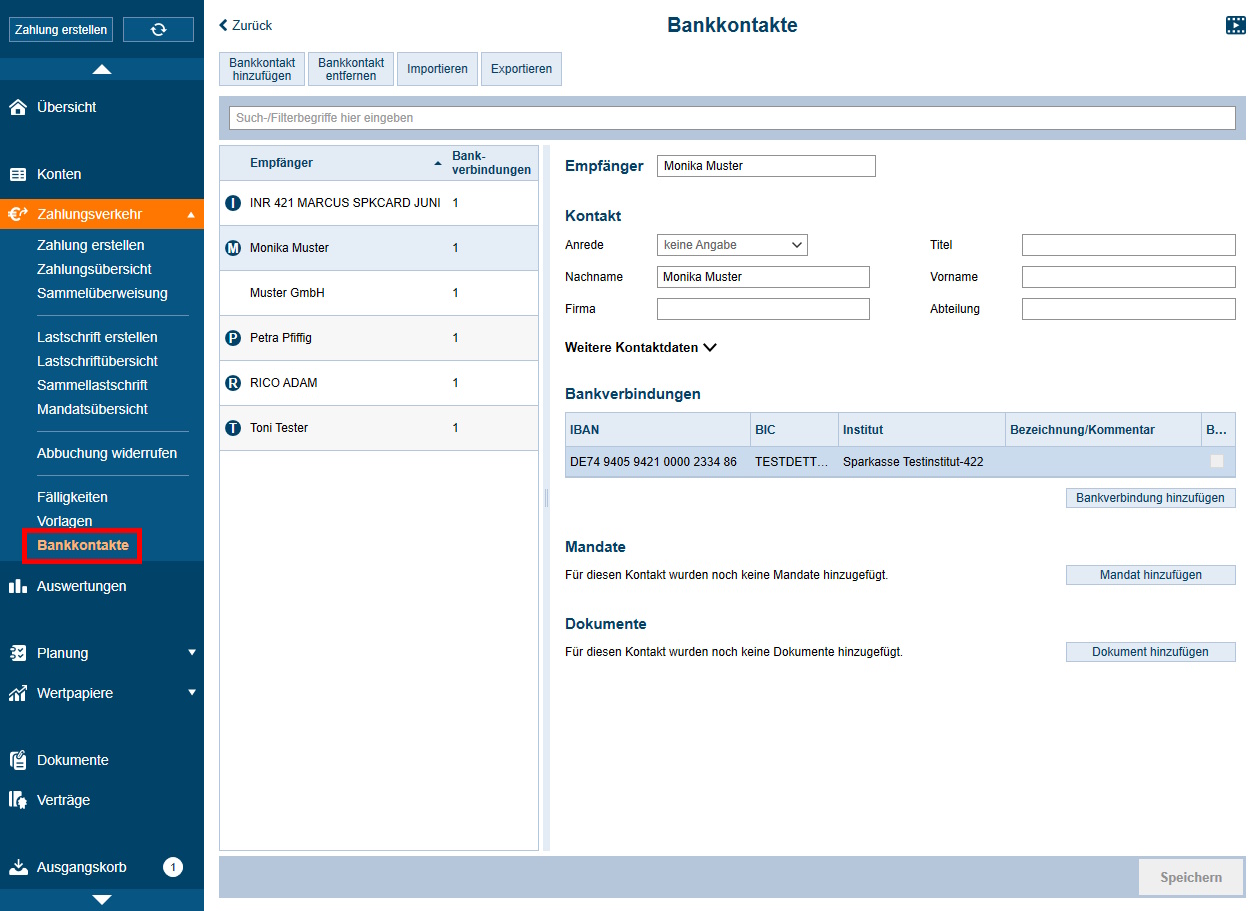The image size is (1254, 911).
Task: Expand the Wertpapiere sidebar section
Action: [x=191, y=692]
